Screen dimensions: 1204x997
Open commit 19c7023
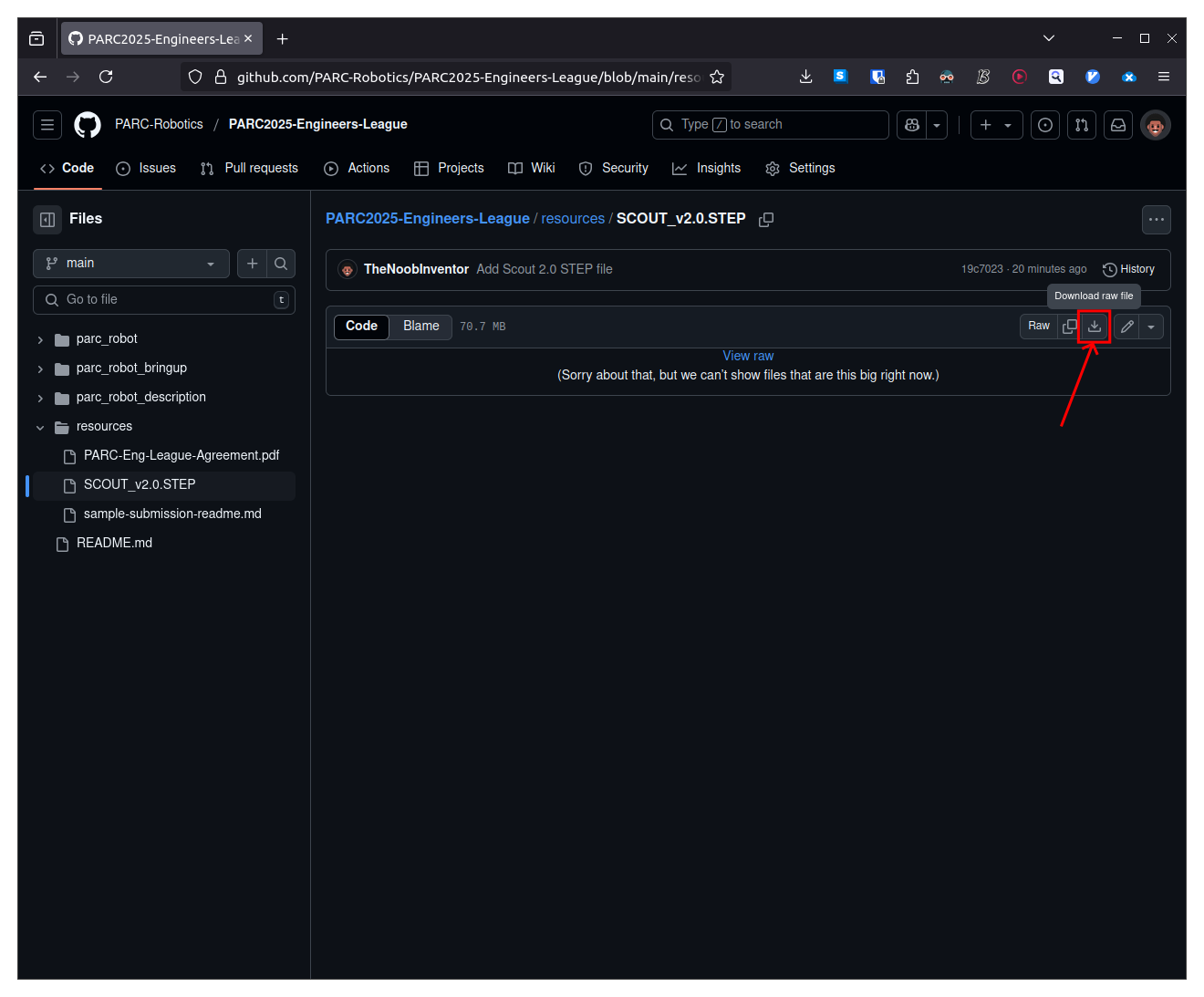(x=981, y=269)
